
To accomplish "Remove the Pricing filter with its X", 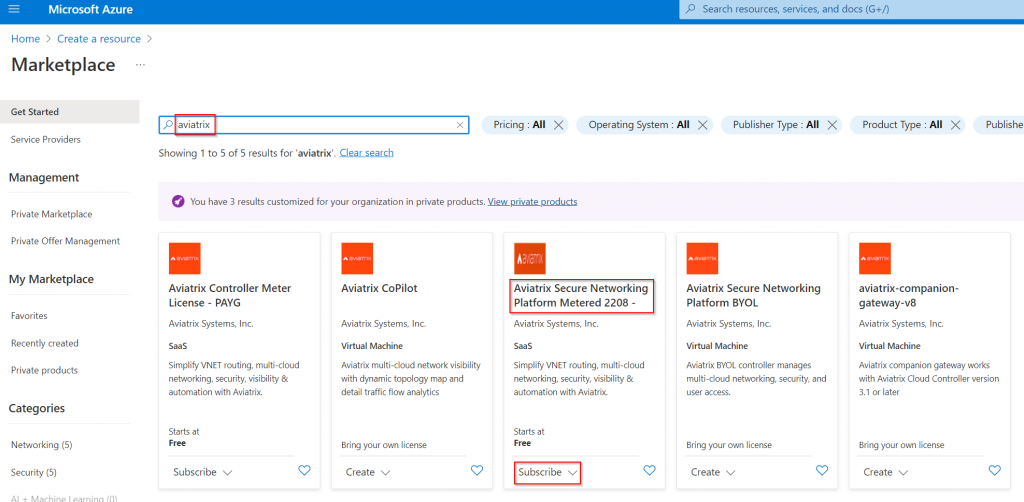I will tap(559, 125).
